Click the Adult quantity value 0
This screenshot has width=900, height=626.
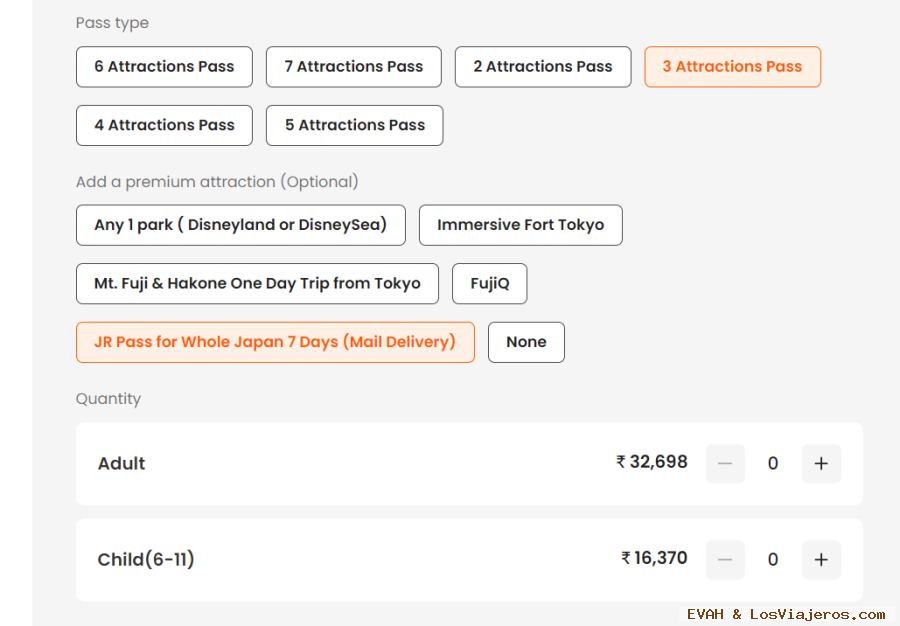tap(773, 464)
